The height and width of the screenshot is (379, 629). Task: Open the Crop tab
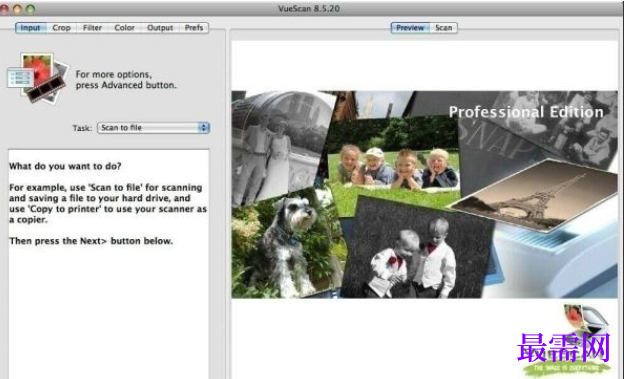point(61,28)
